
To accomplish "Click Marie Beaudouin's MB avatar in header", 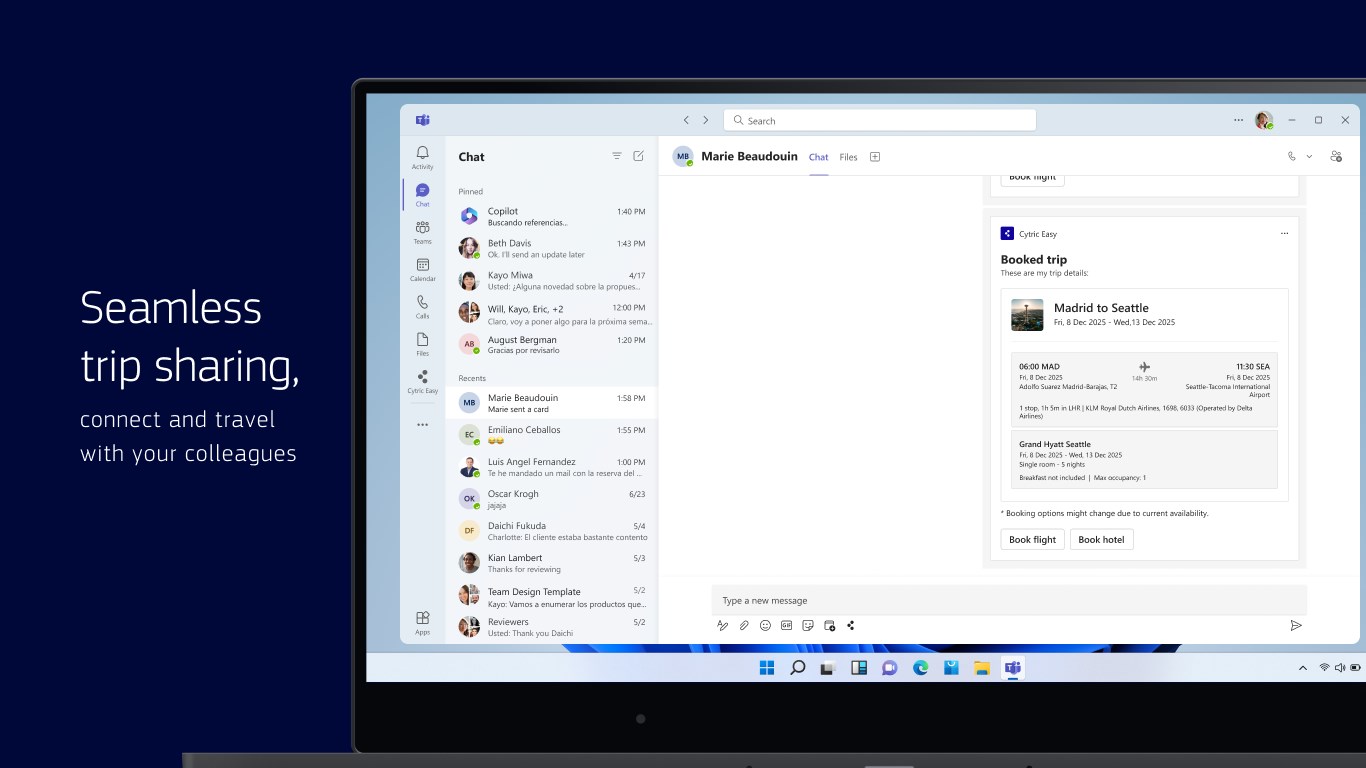I will point(683,156).
